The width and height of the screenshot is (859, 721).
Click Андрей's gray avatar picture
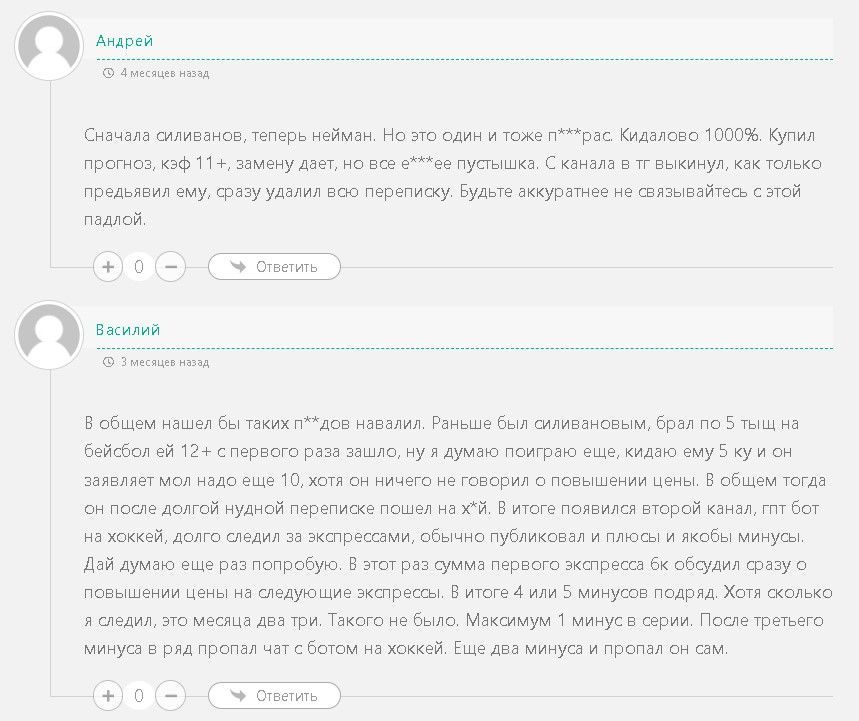point(49,47)
